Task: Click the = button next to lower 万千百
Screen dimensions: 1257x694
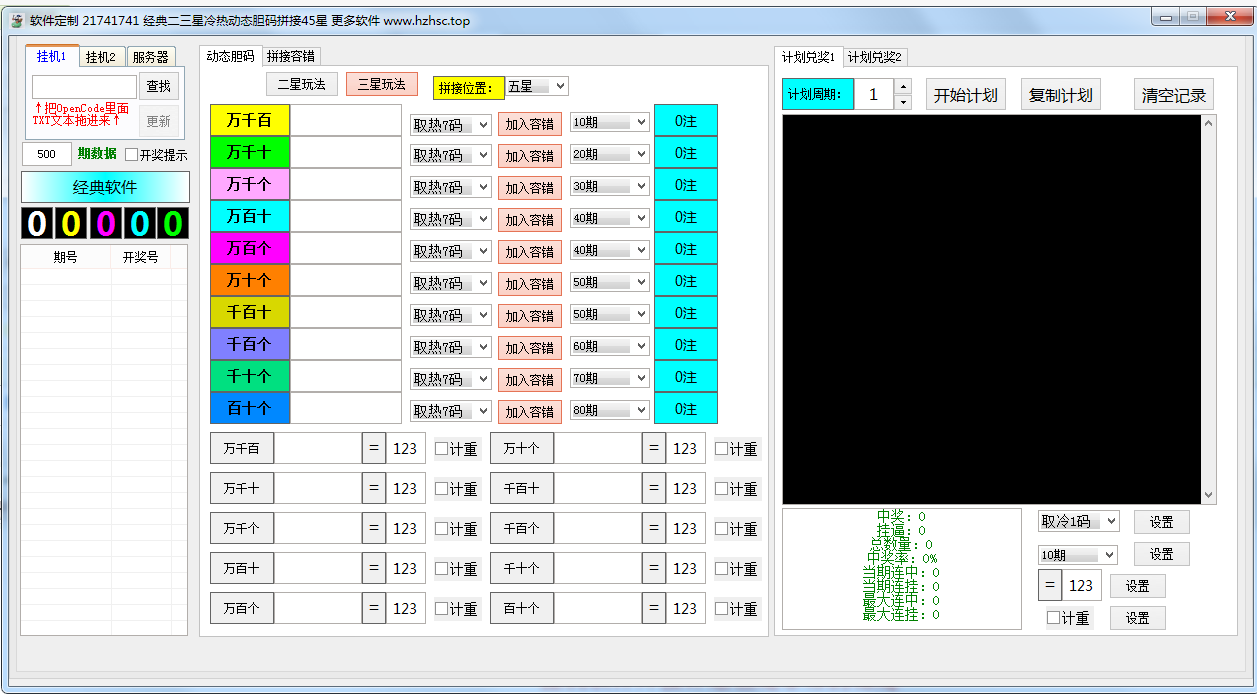Action: (x=374, y=448)
